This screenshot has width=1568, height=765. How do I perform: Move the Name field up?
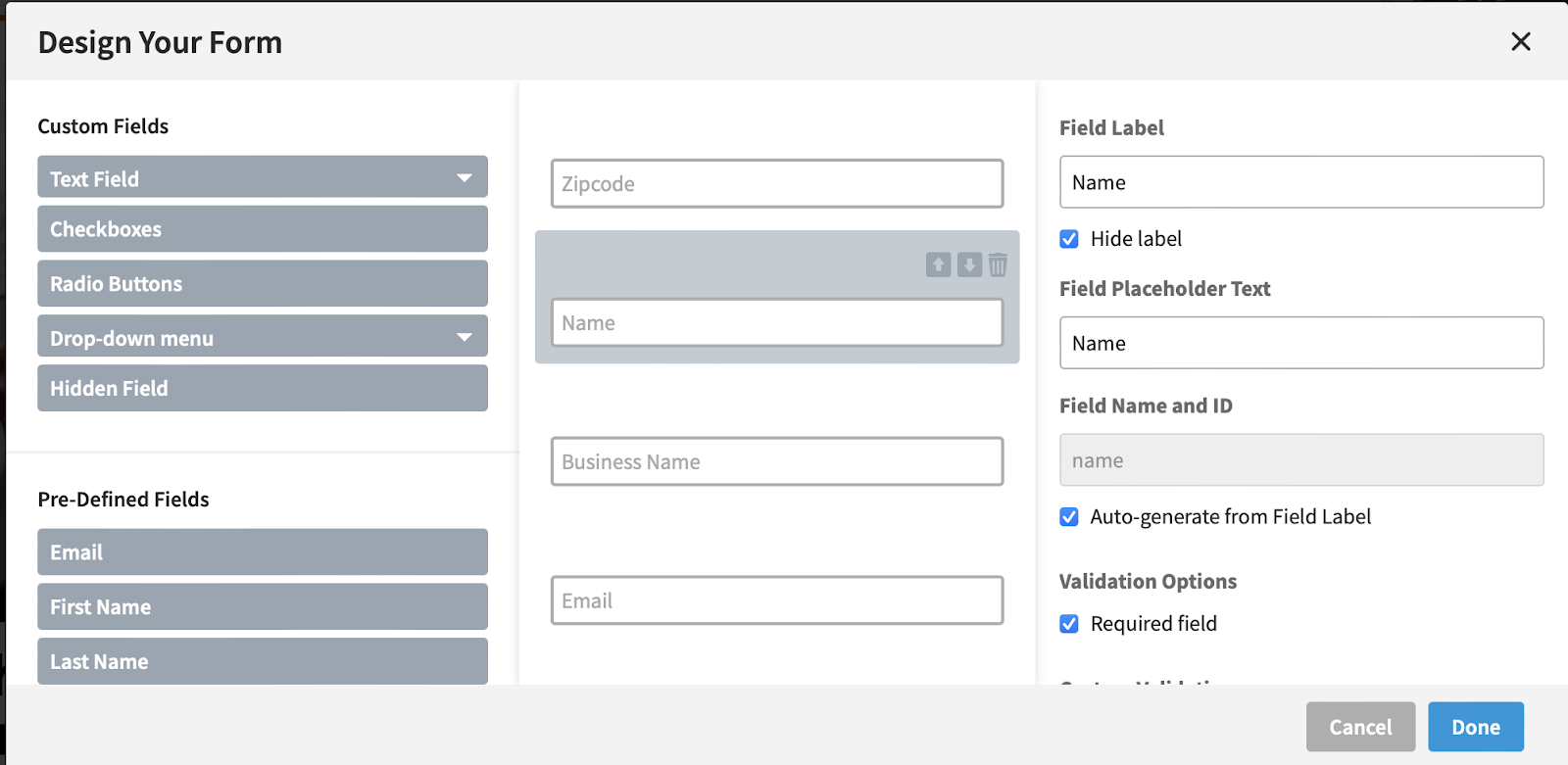pyautogui.click(x=938, y=264)
